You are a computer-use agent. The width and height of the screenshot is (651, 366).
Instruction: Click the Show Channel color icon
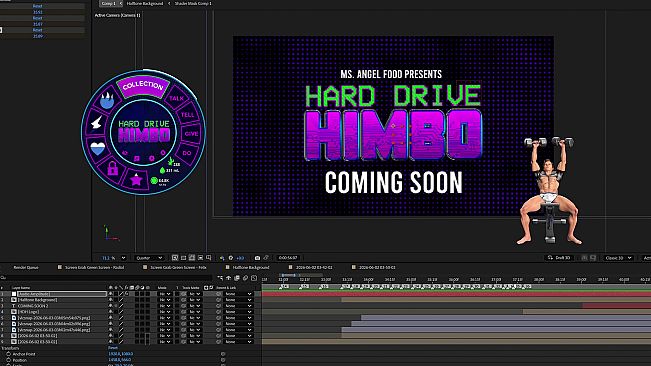(222, 258)
